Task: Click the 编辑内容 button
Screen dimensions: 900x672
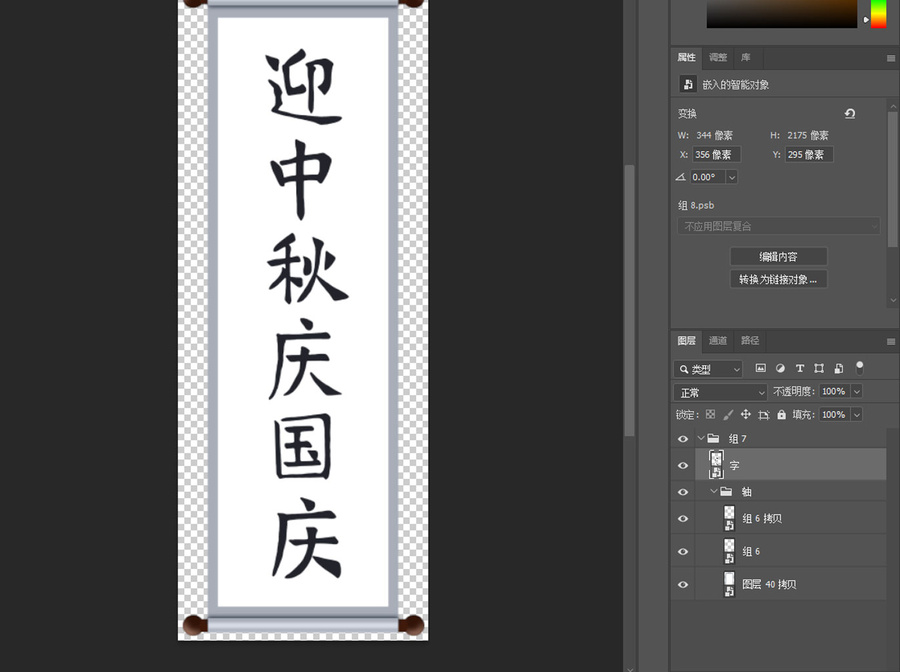Action: pos(778,257)
